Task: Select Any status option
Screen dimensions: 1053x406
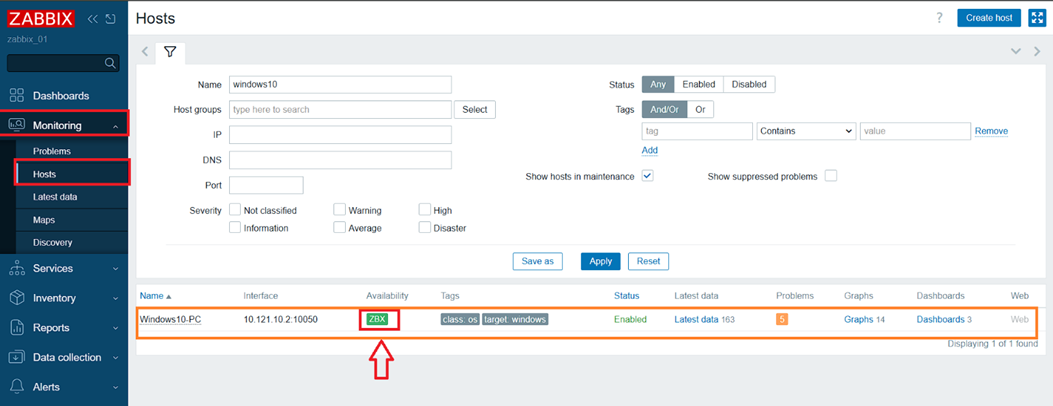Action: coord(658,85)
